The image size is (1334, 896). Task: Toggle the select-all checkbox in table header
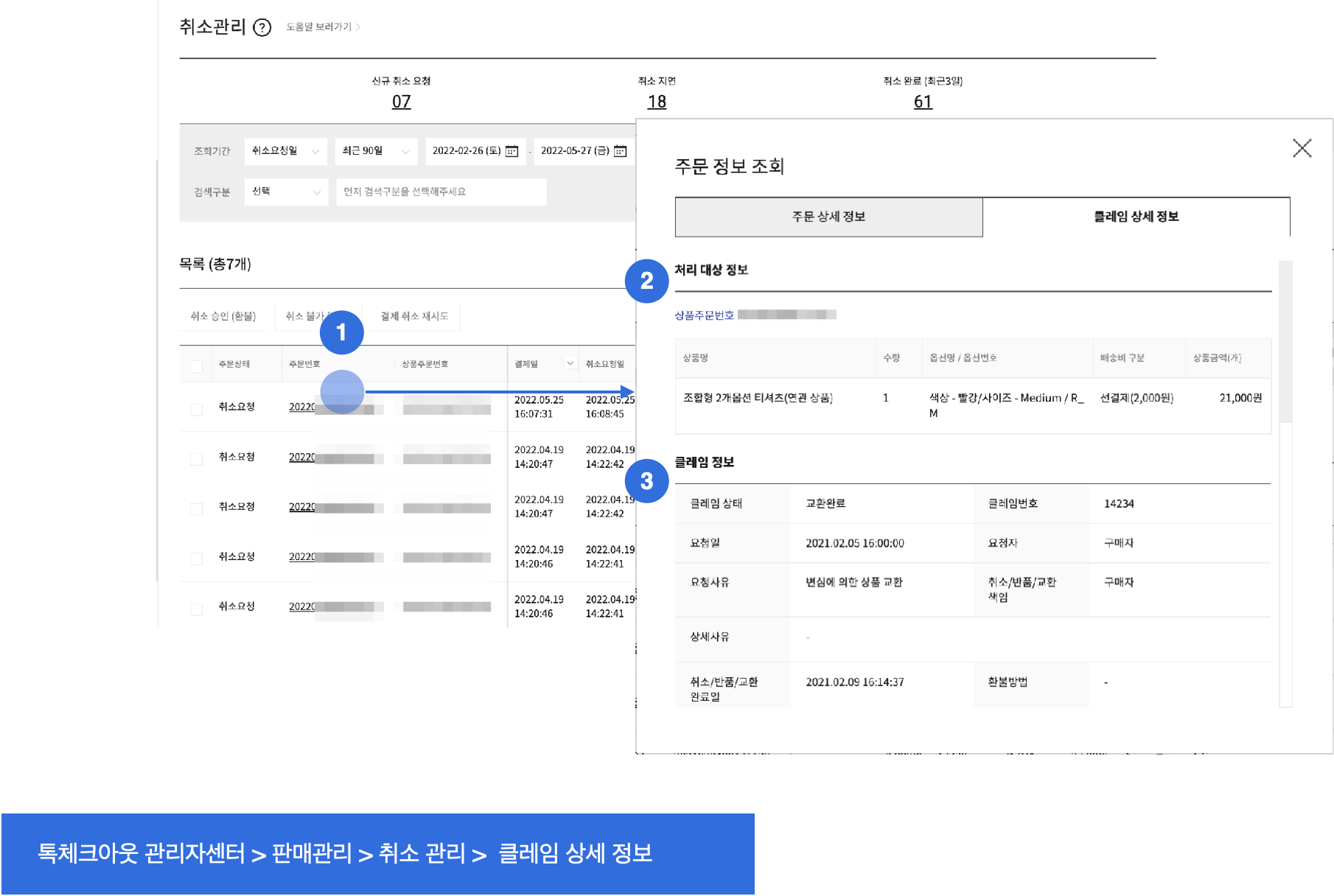coord(197,366)
